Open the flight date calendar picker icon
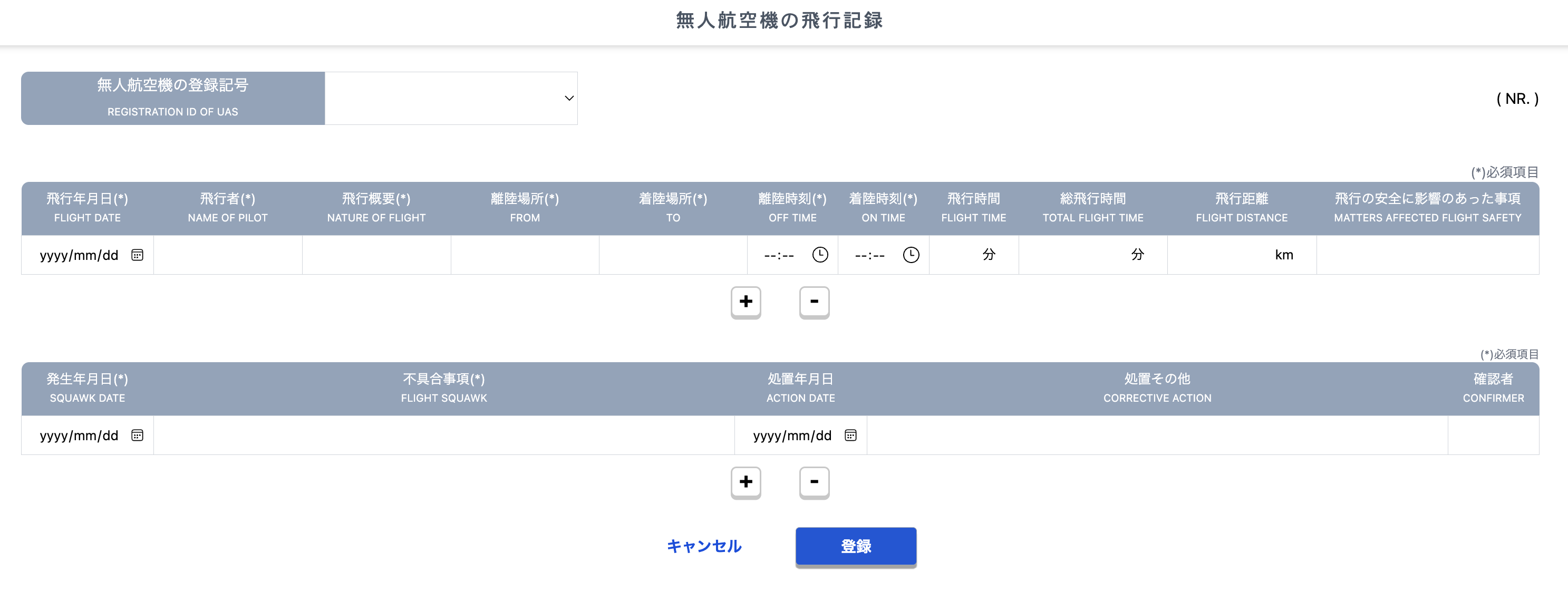This screenshot has width=1568, height=601. click(137, 255)
